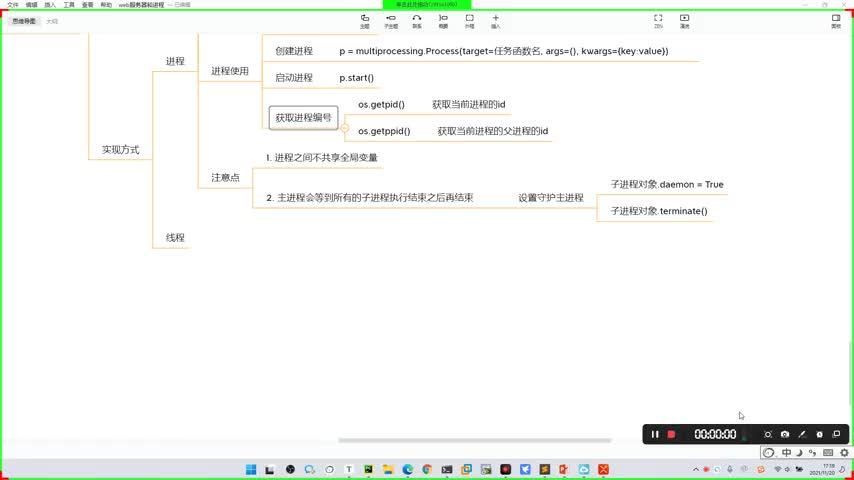Click the 联系 relationship toolbar icon
Image resolution: width=854 pixels, height=480 pixels.
(417, 21)
